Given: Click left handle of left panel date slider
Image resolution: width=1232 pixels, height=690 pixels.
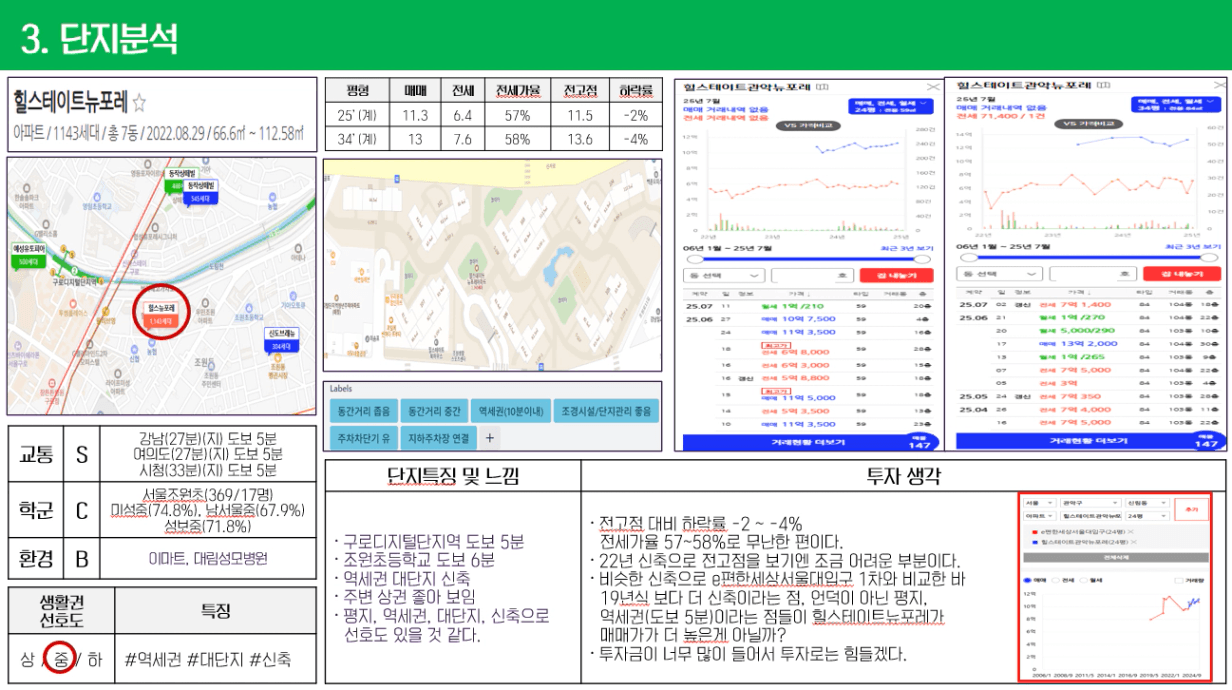Looking at the screenshot, I should click(x=695, y=259).
